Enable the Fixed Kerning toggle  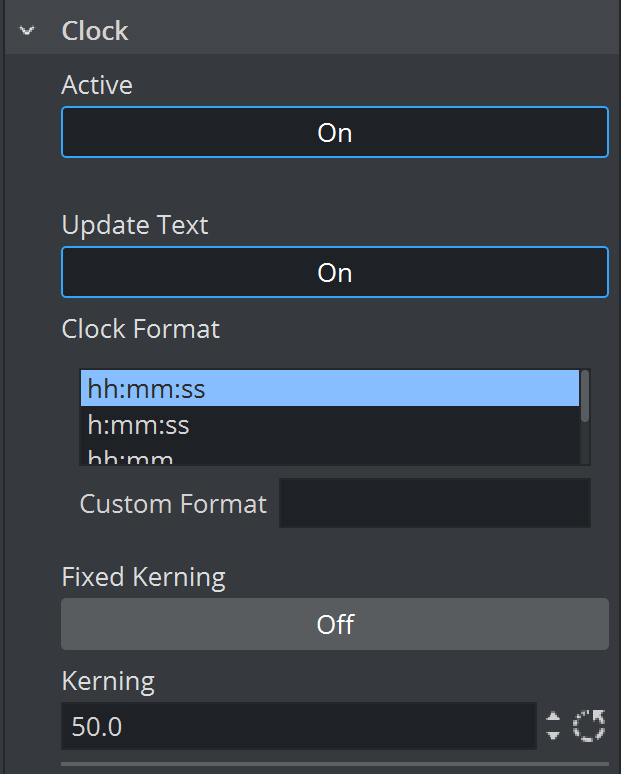click(335, 624)
